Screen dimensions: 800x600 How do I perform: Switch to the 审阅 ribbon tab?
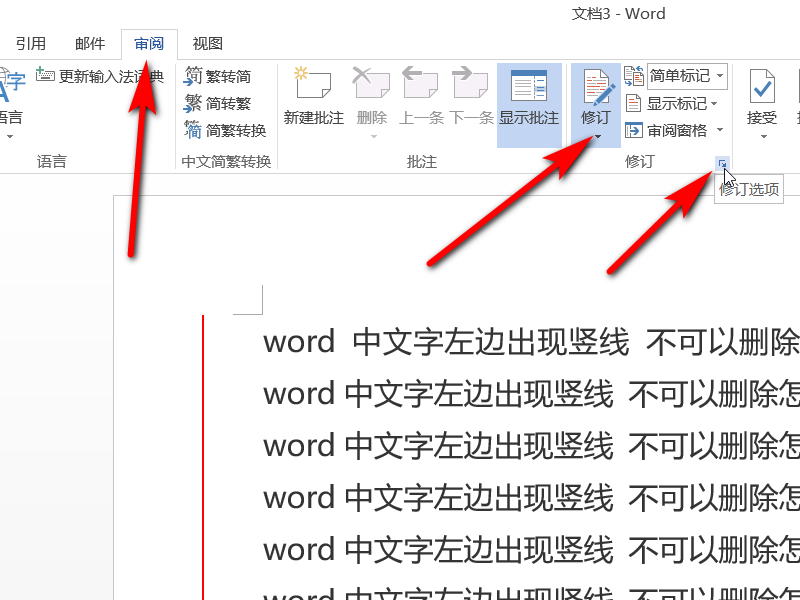pos(149,44)
